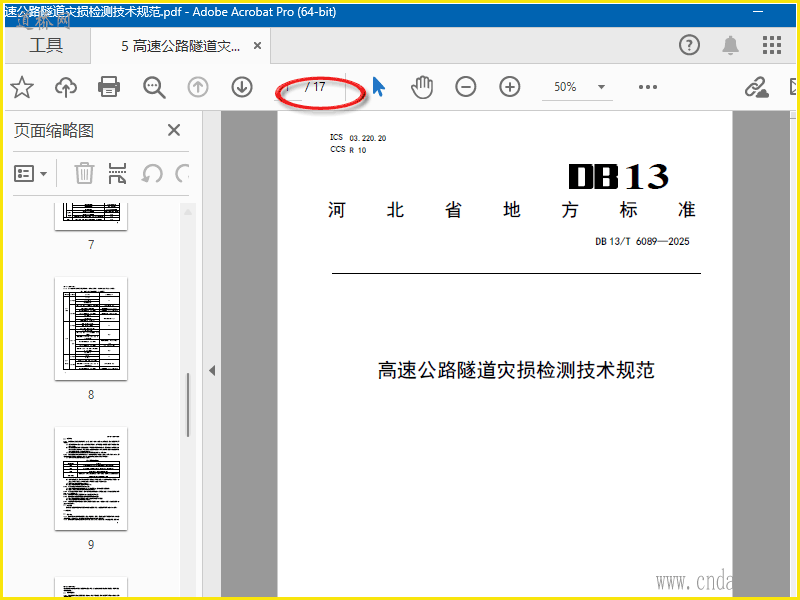Click the thumbnail panel scrollbar handle
This screenshot has height=600, width=800.
188,405
